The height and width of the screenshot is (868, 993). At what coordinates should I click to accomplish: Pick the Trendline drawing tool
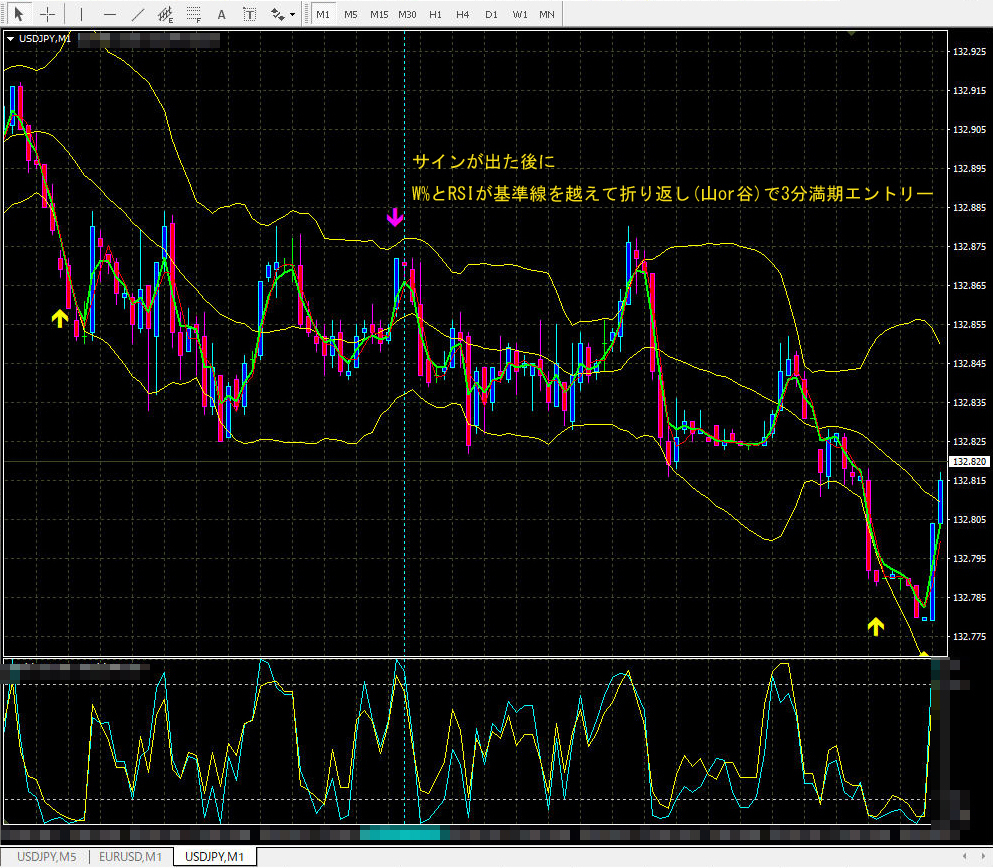click(137, 14)
